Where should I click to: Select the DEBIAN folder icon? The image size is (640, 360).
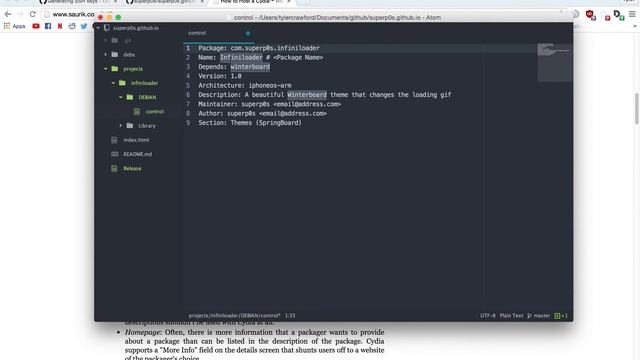(x=130, y=97)
